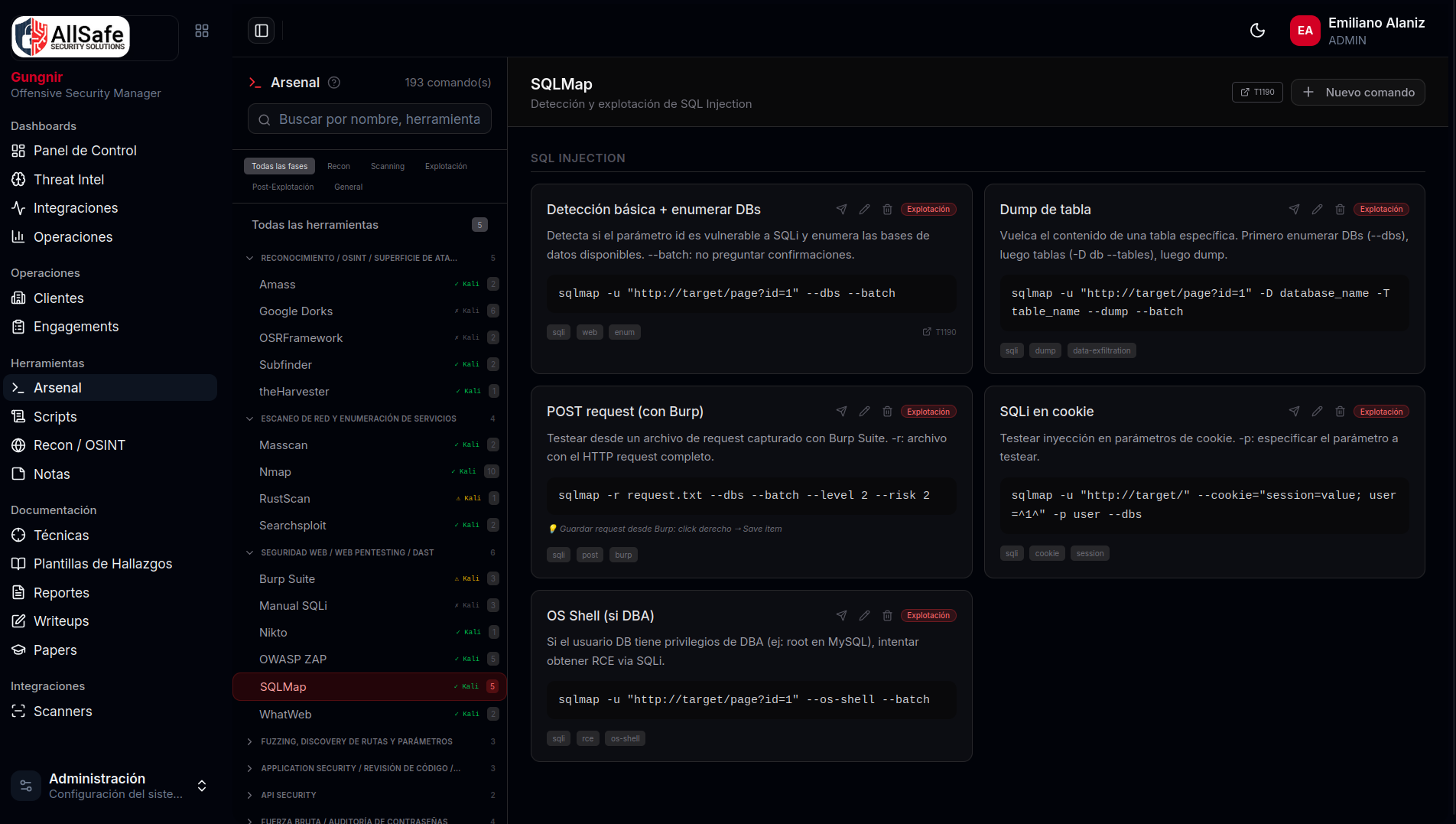Go to Threat Intel page
Image resolution: width=1456 pixels, height=824 pixels.
click(110, 180)
